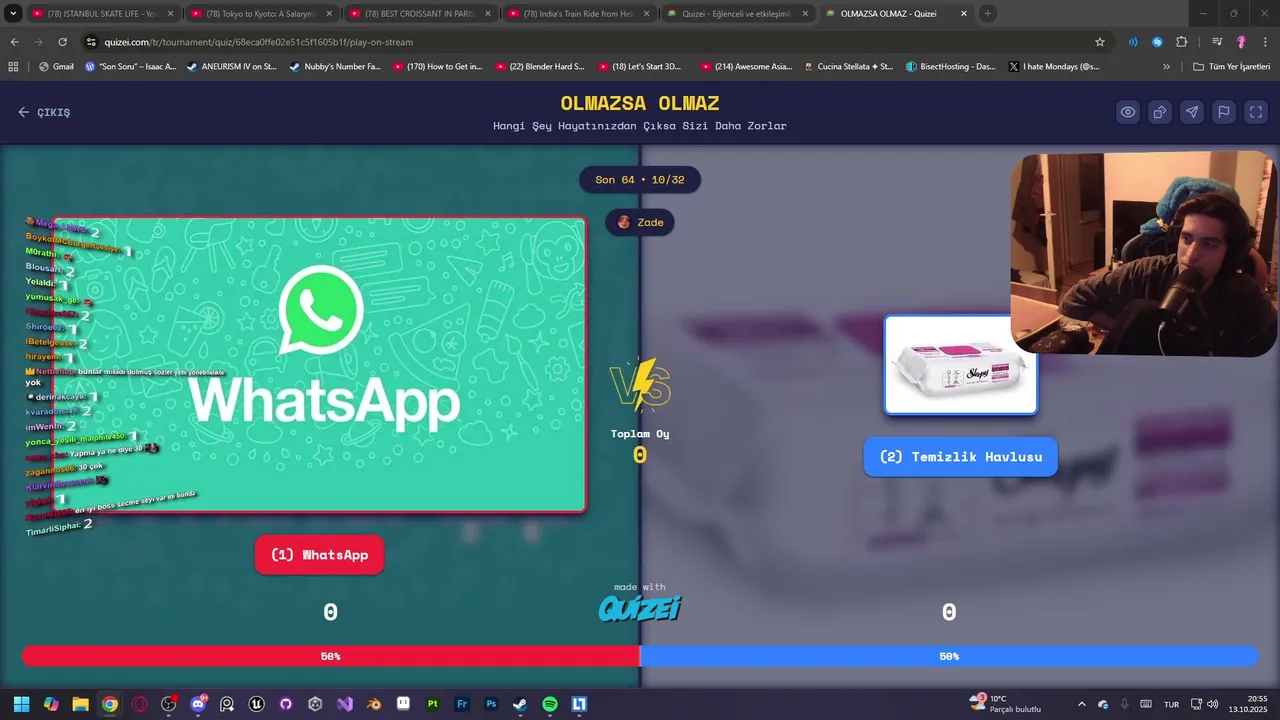Click the quizei.com address bar URL

[259, 42]
